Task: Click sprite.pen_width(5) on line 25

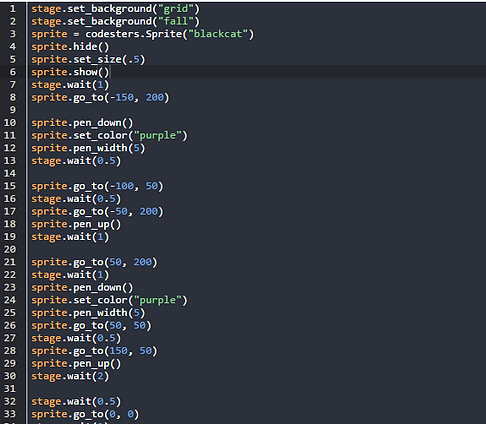Action: coord(88,313)
